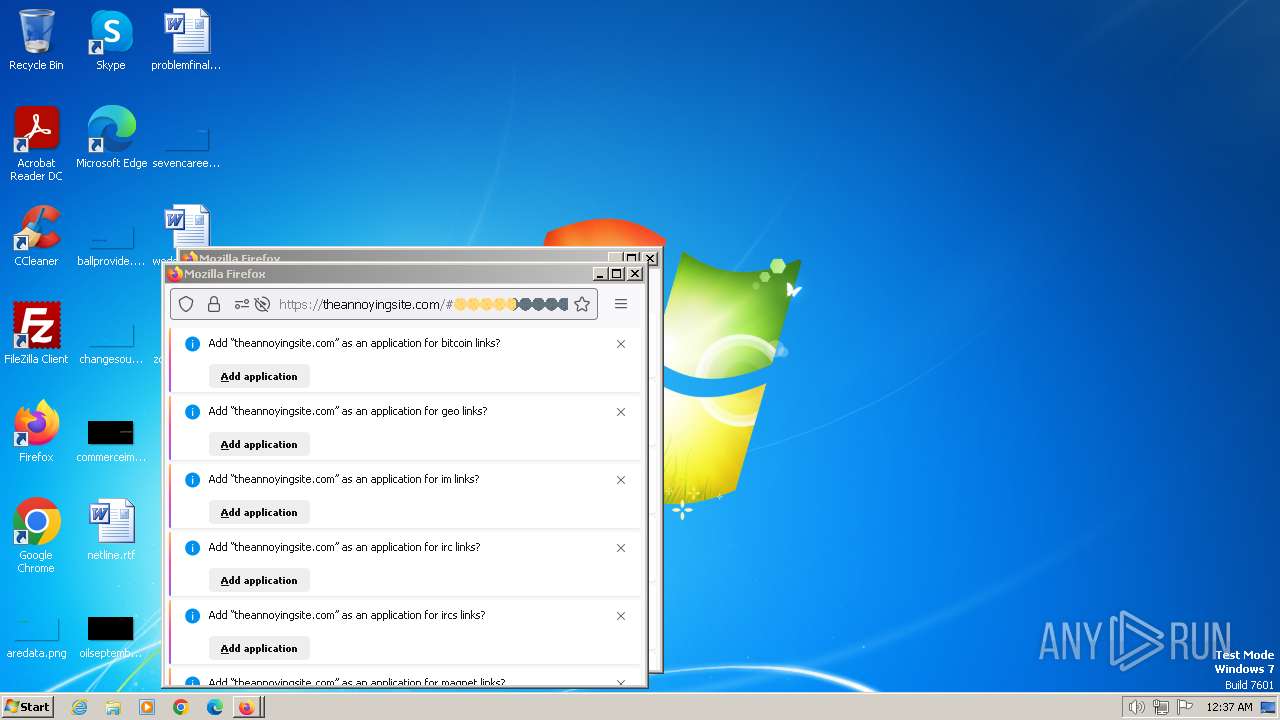The width and height of the screenshot is (1280, 720).
Task: Select the Recycle Bin desktop icon
Action: 36,40
